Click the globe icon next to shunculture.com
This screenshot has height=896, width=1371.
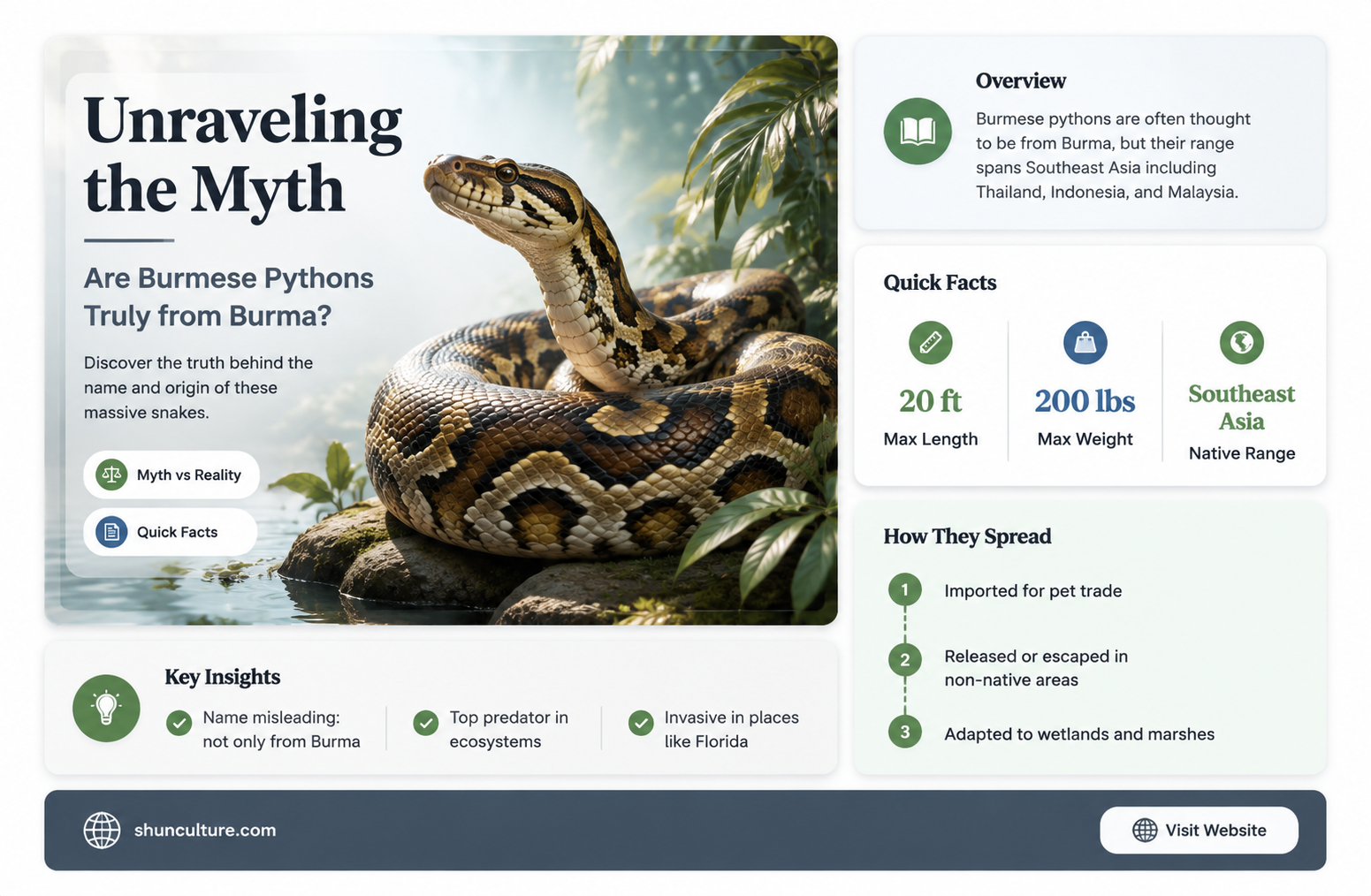click(x=102, y=830)
